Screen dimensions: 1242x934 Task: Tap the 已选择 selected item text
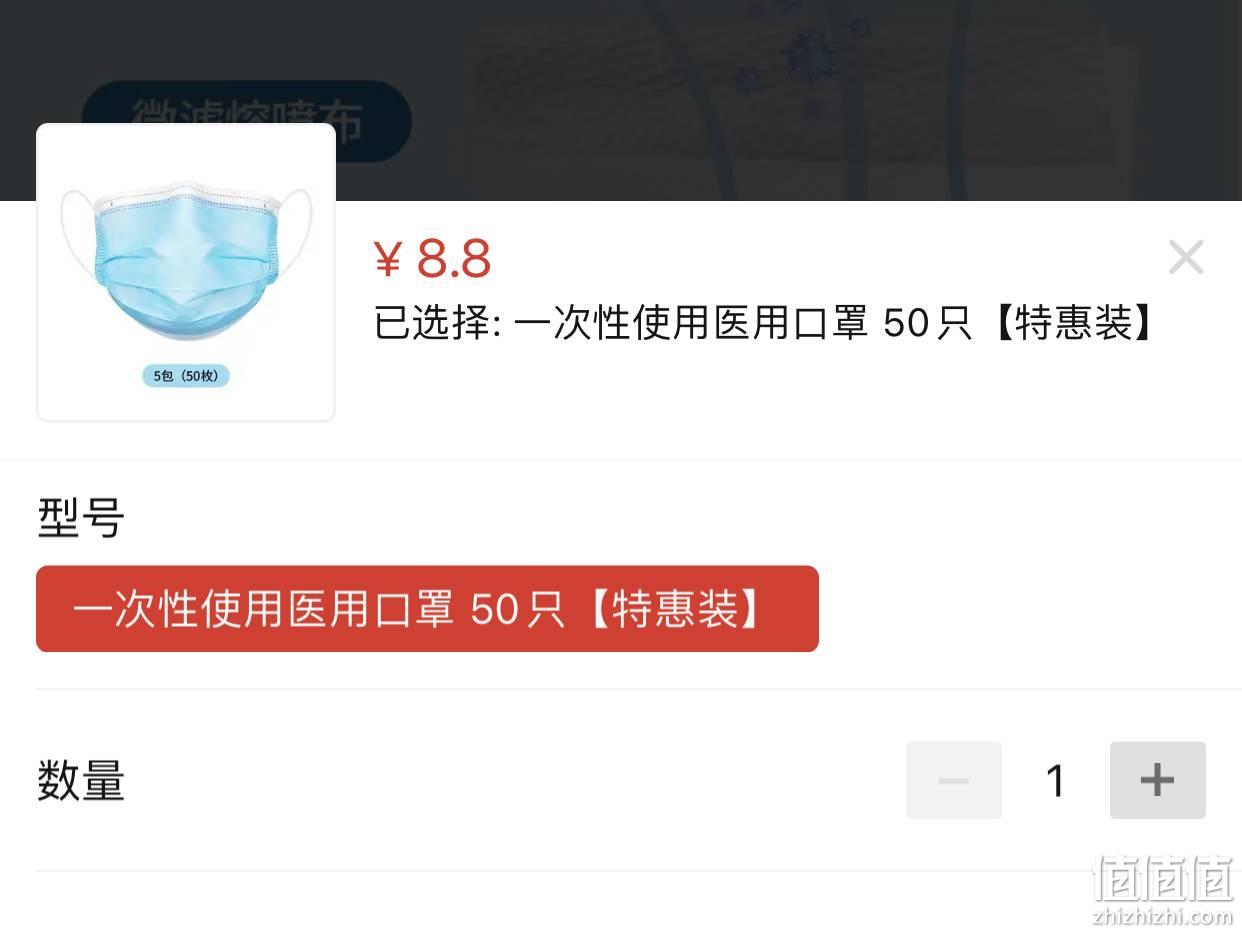(x=764, y=323)
